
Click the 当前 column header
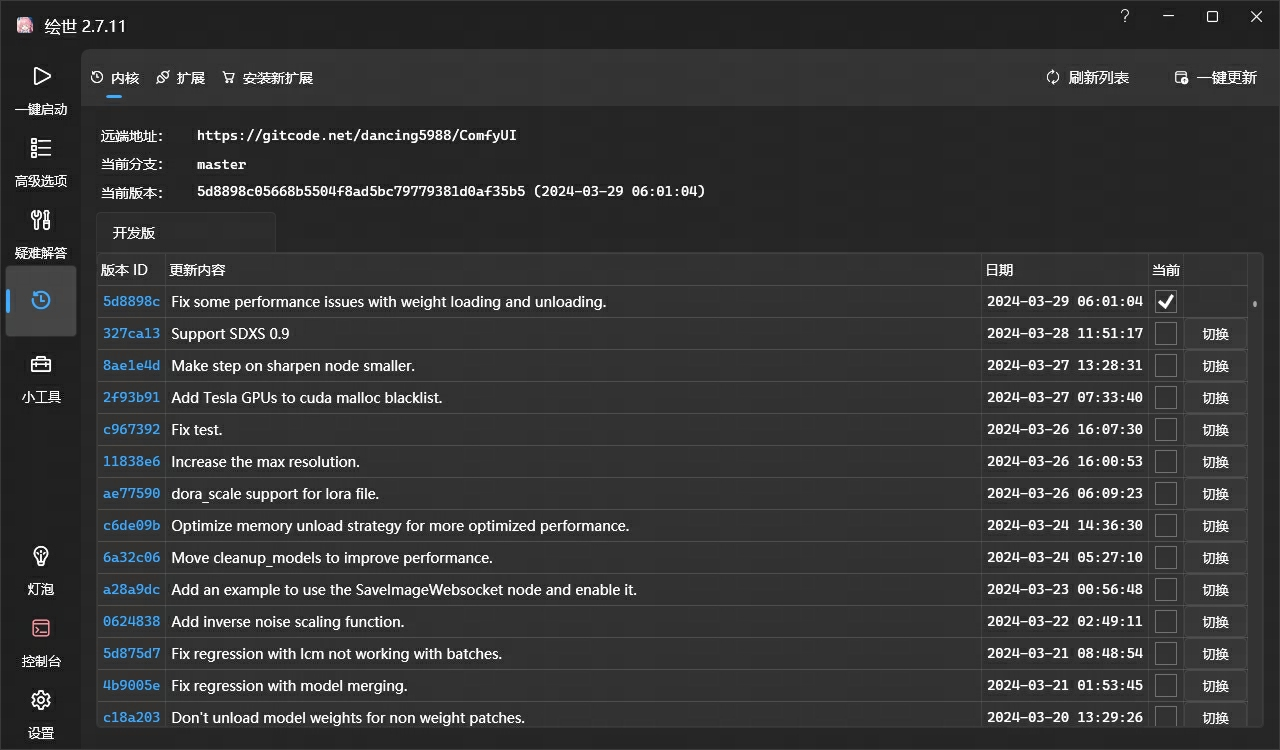(x=1166, y=270)
